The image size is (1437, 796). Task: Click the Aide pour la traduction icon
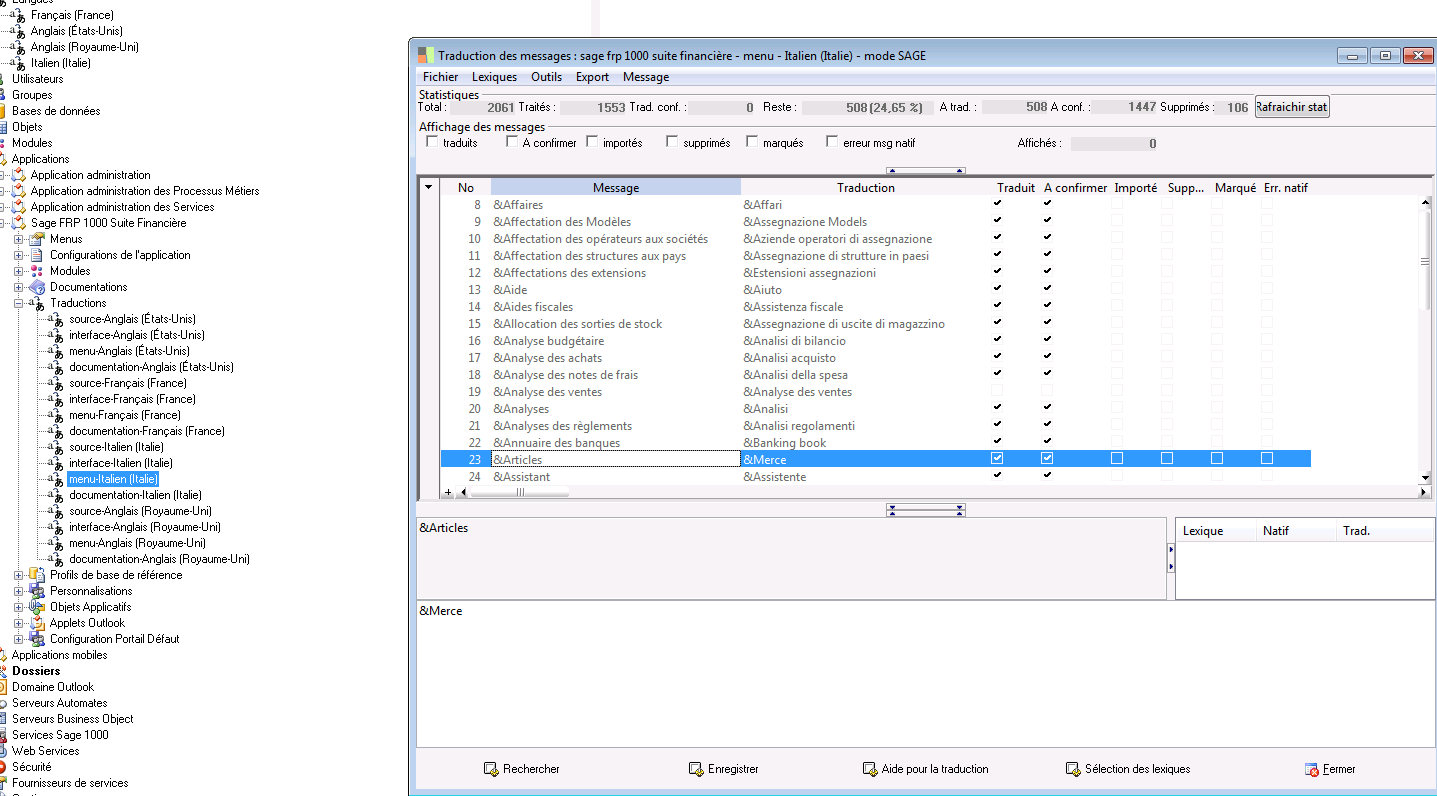coord(870,769)
